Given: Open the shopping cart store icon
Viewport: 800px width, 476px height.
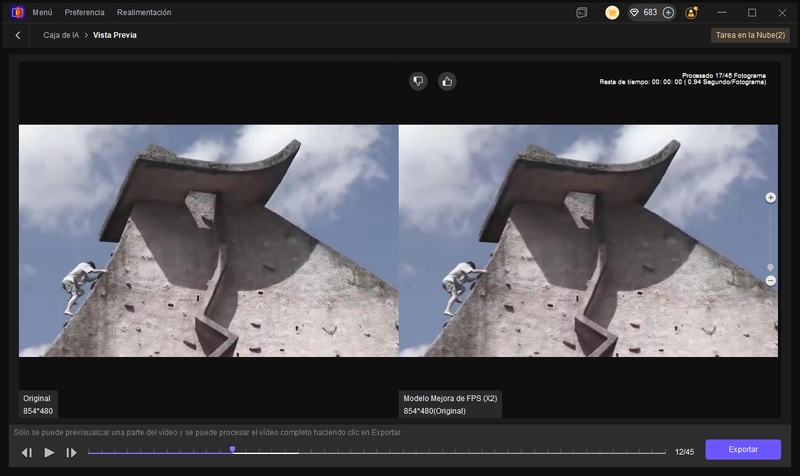Looking at the screenshot, I should 612,13.
